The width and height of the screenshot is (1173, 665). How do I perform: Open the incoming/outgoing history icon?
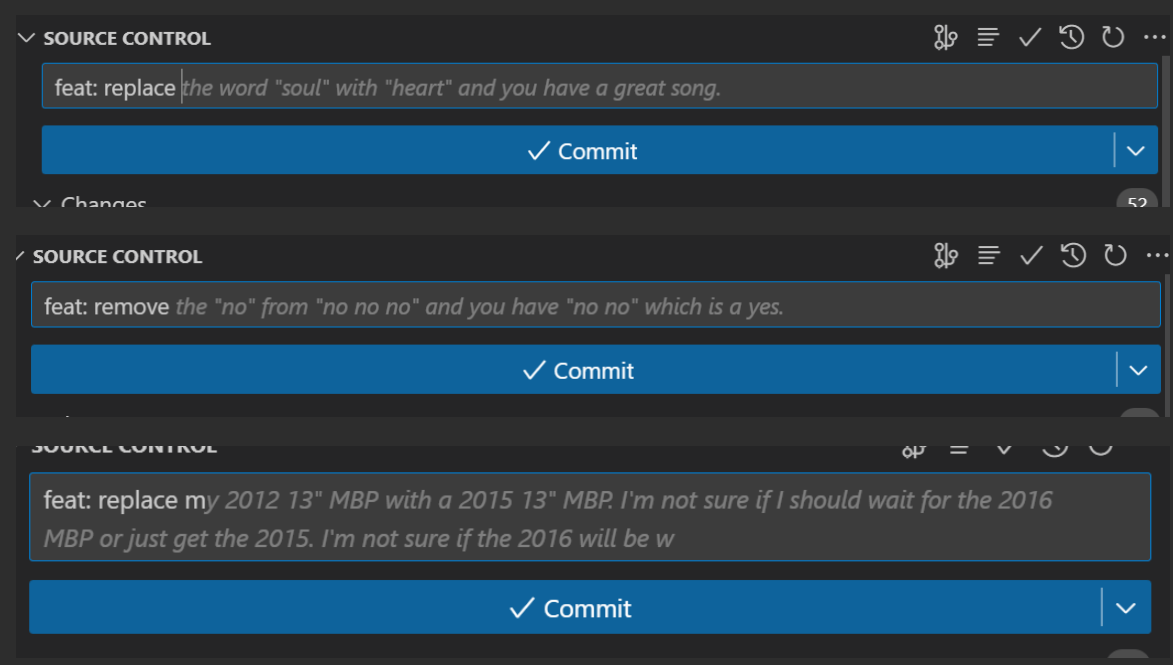(x=1071, y=37)
